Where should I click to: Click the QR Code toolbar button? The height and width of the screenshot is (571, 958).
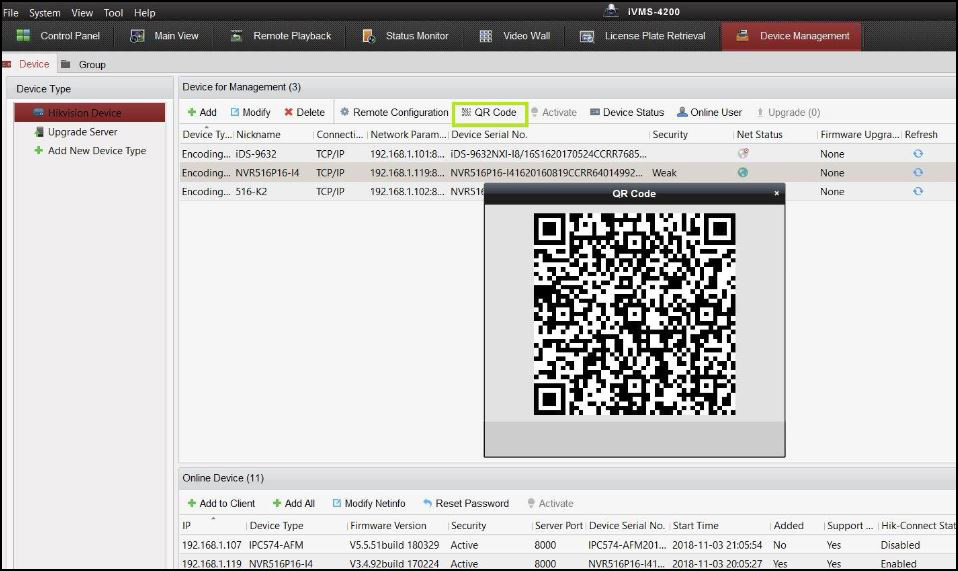(x=489, y=113)
